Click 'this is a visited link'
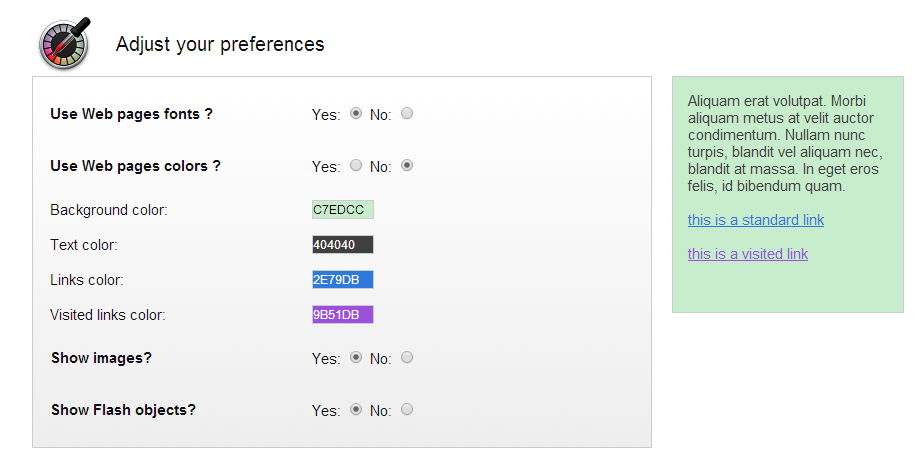 [747, 254]
